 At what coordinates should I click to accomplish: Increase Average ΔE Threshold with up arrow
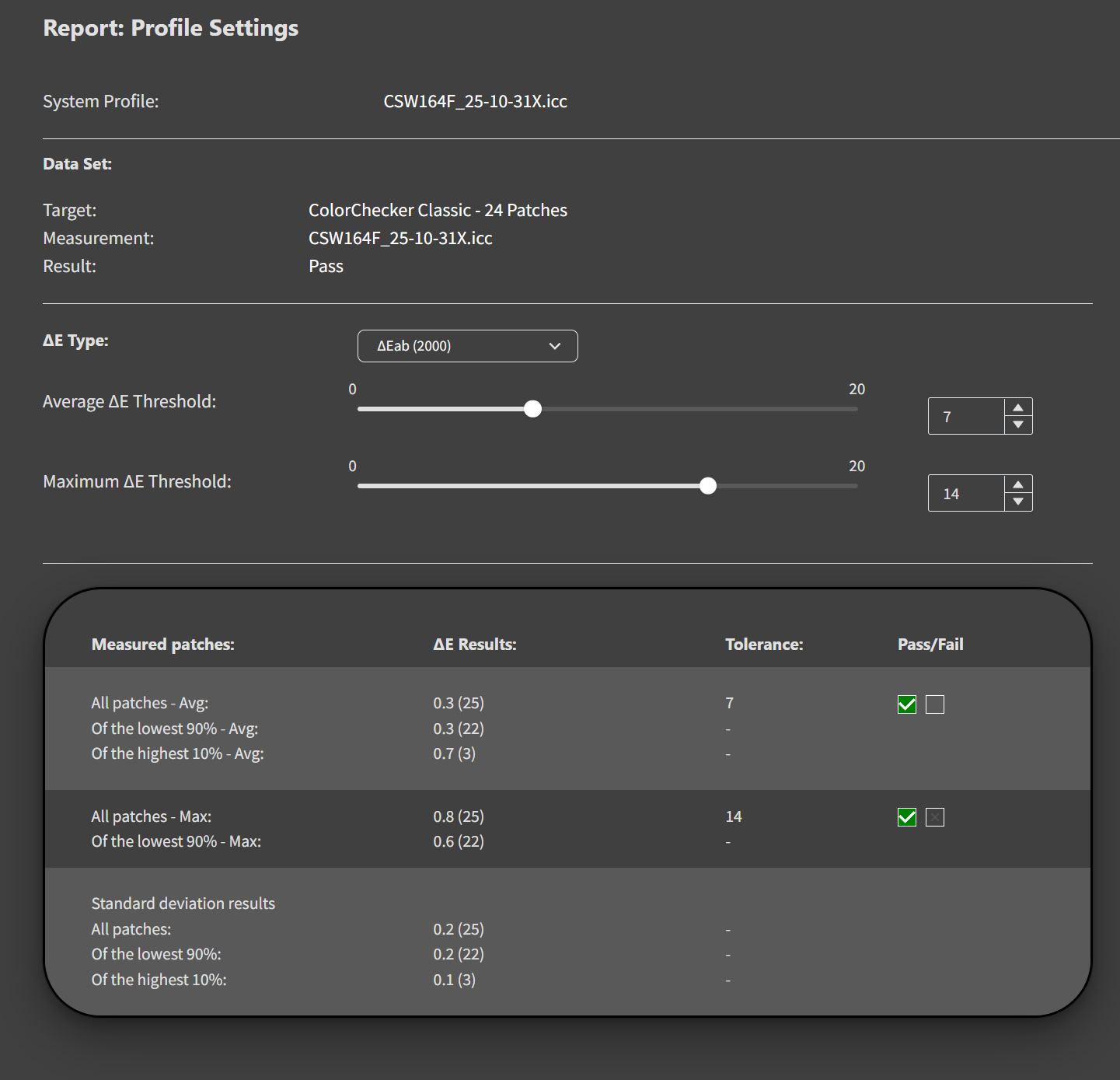(1018, 407)
